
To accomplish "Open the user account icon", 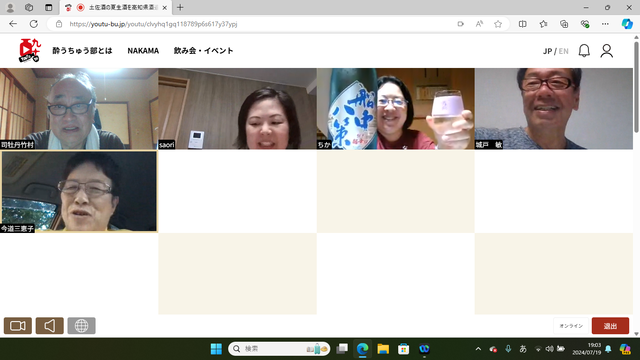I will [607, 51].
